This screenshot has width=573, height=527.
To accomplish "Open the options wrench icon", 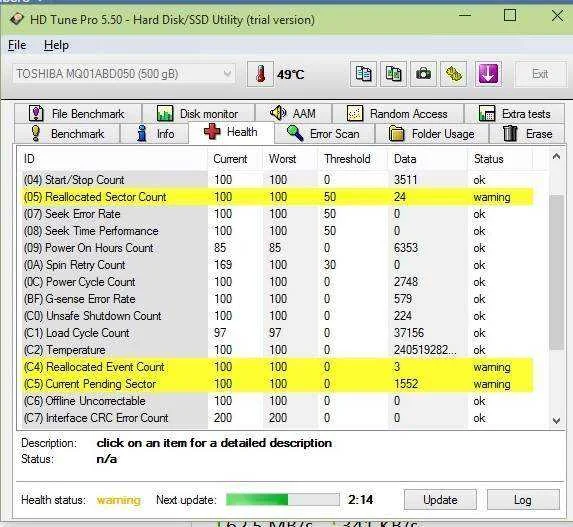I will click(453, 74).
